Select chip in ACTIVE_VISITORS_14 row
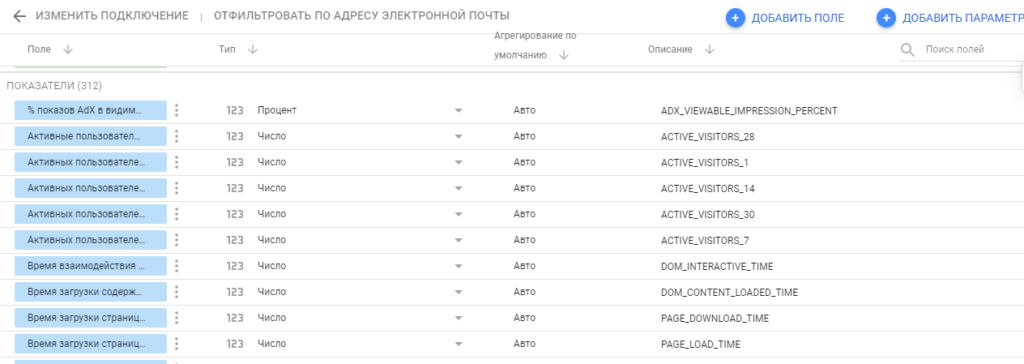1024x364 pixels. click(x=91, y=188)
